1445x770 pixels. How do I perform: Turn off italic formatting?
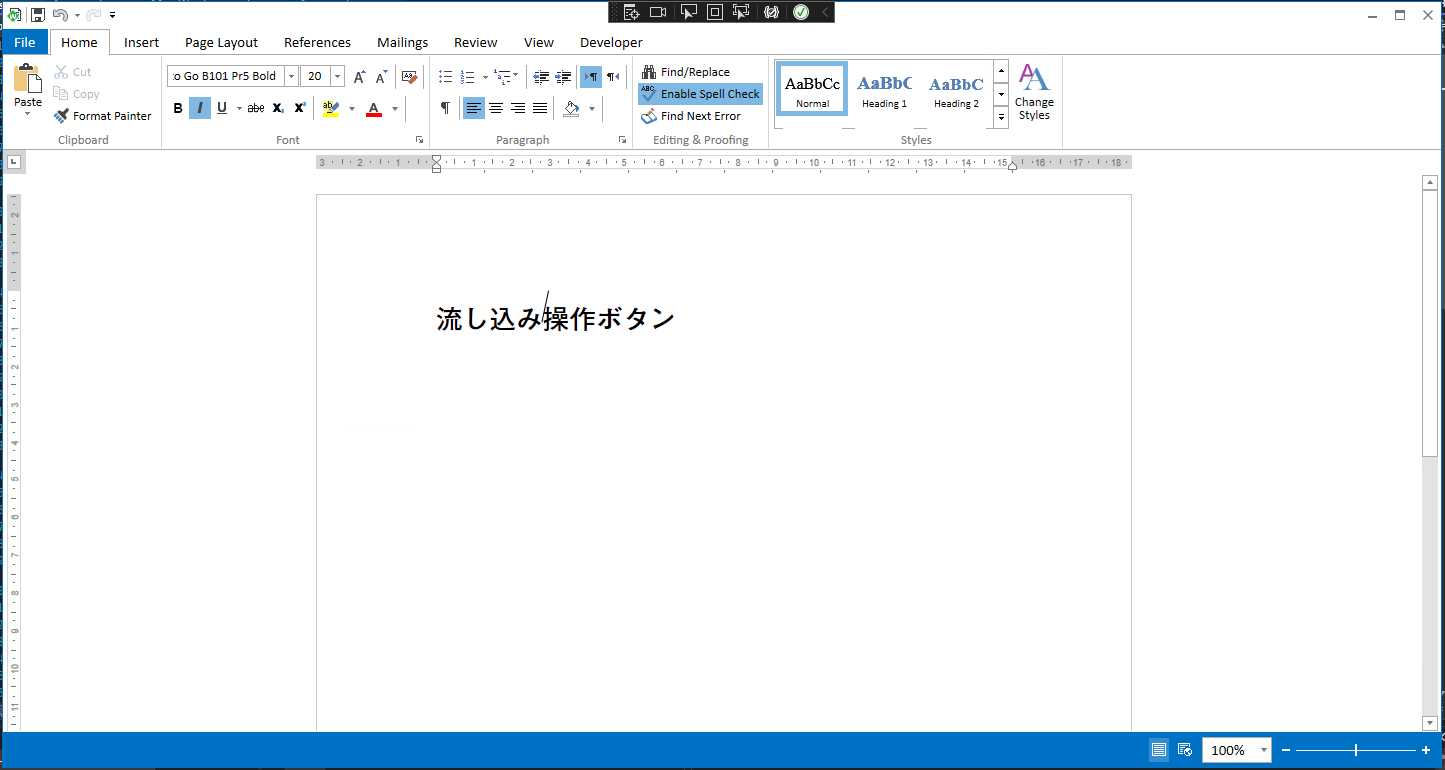click(x=200, y=108)
